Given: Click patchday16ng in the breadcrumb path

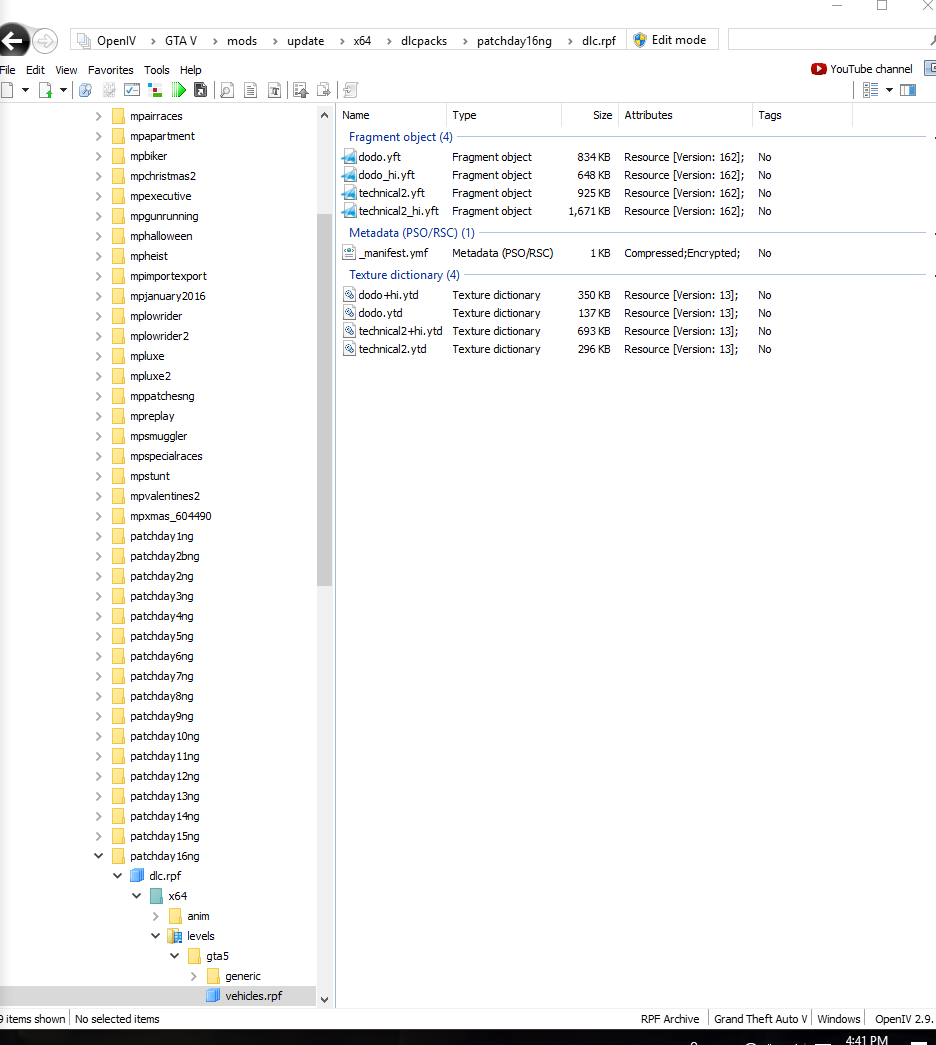Looking at the screenshot, I should click(x=514, y=41).
